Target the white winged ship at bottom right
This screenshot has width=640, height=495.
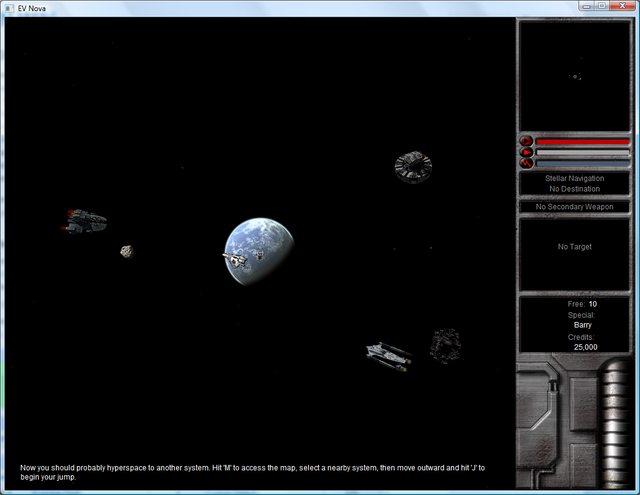click(x=388, y=356)
